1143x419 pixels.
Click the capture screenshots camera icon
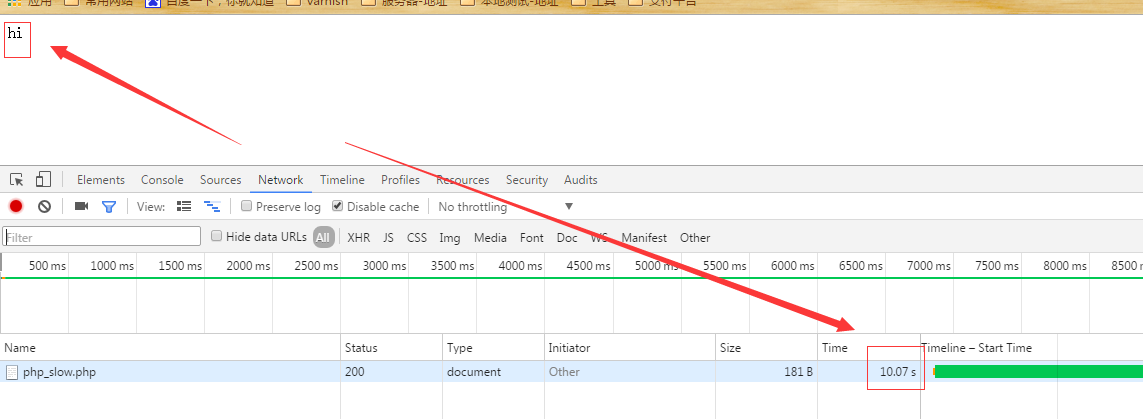(x=82, y=207)
